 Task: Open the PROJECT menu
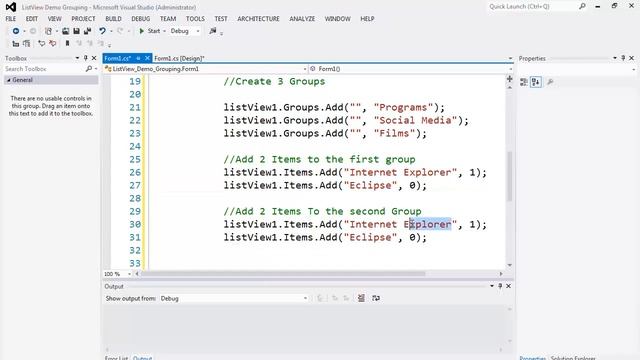point(83,19)
